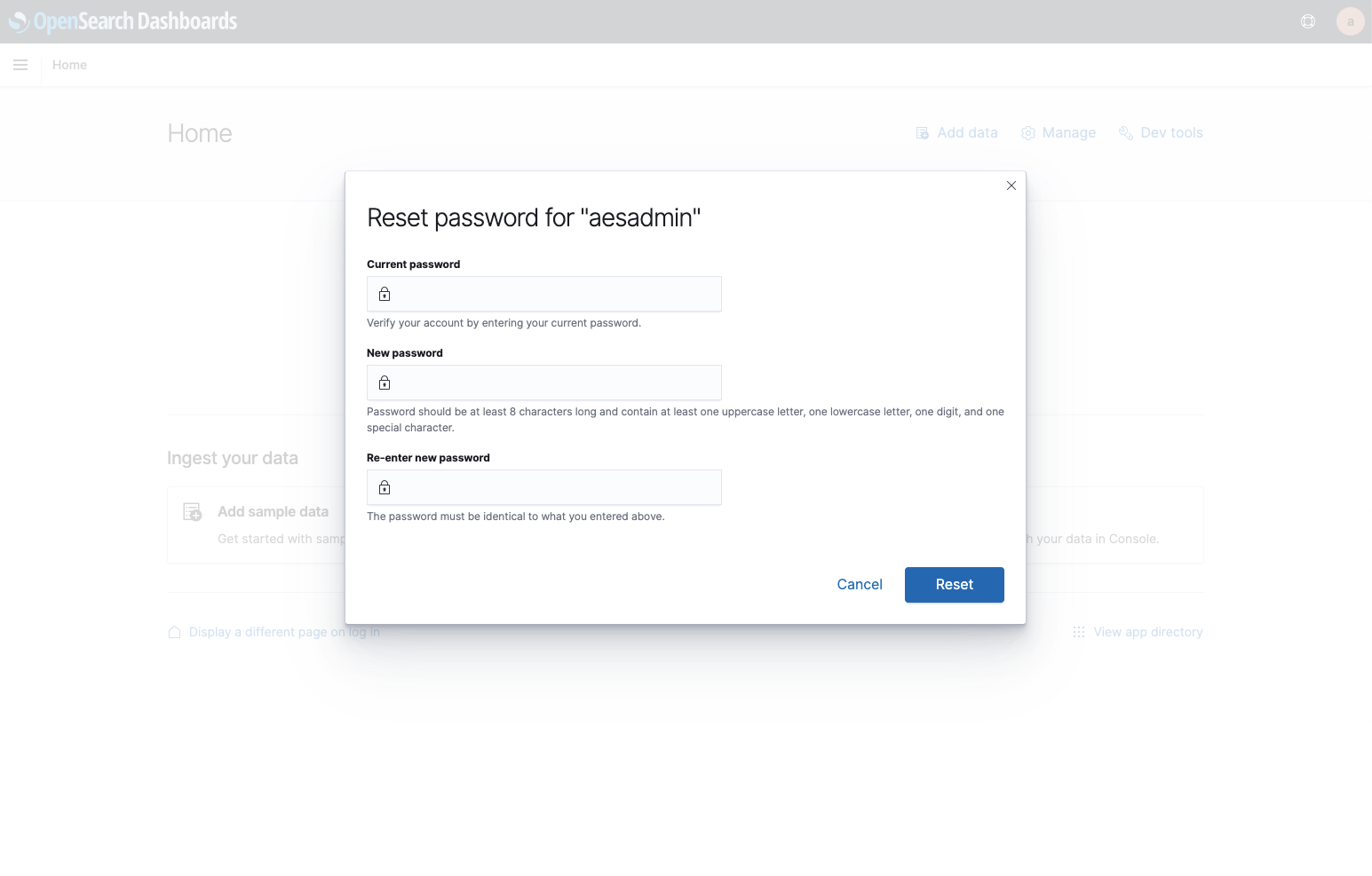The width and height of the screenshot is (1372, 876).
Task: Focus the Current password input field
Action: (544, 294)
